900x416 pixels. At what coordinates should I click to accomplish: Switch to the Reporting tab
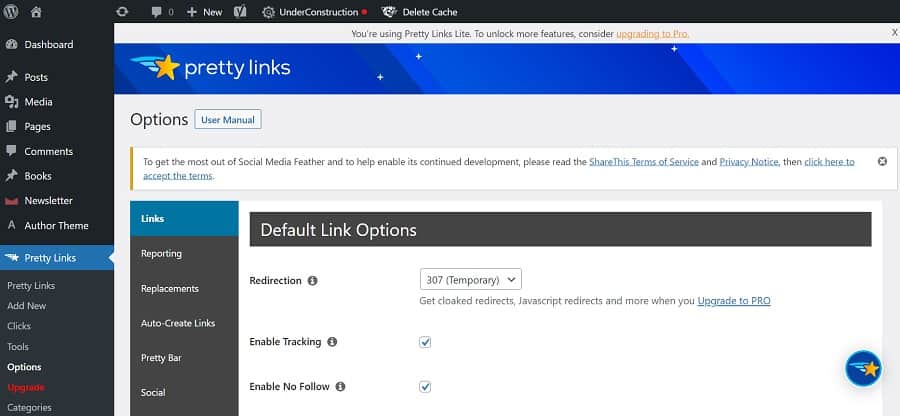184,253
